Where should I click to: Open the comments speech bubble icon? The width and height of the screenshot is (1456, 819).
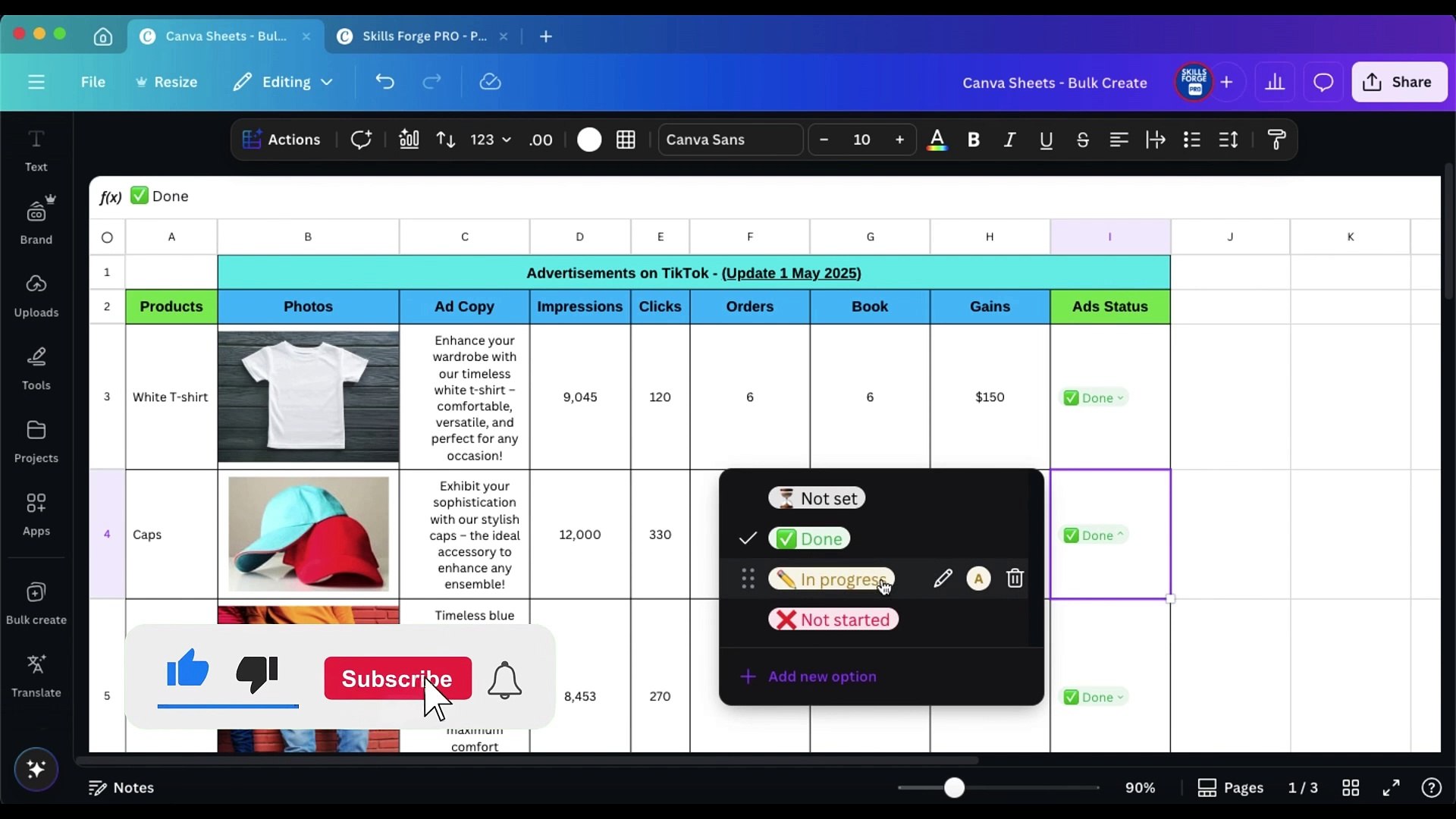coord(1323,82)
